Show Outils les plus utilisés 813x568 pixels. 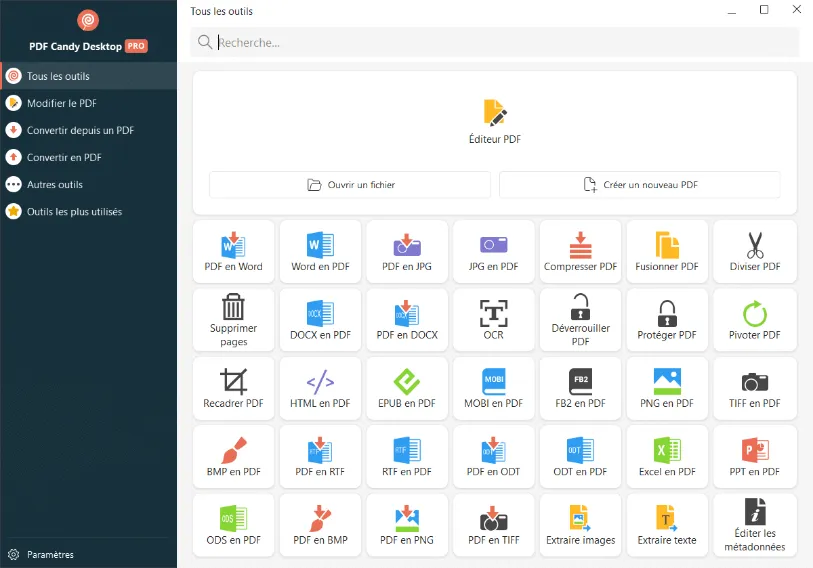74,211
